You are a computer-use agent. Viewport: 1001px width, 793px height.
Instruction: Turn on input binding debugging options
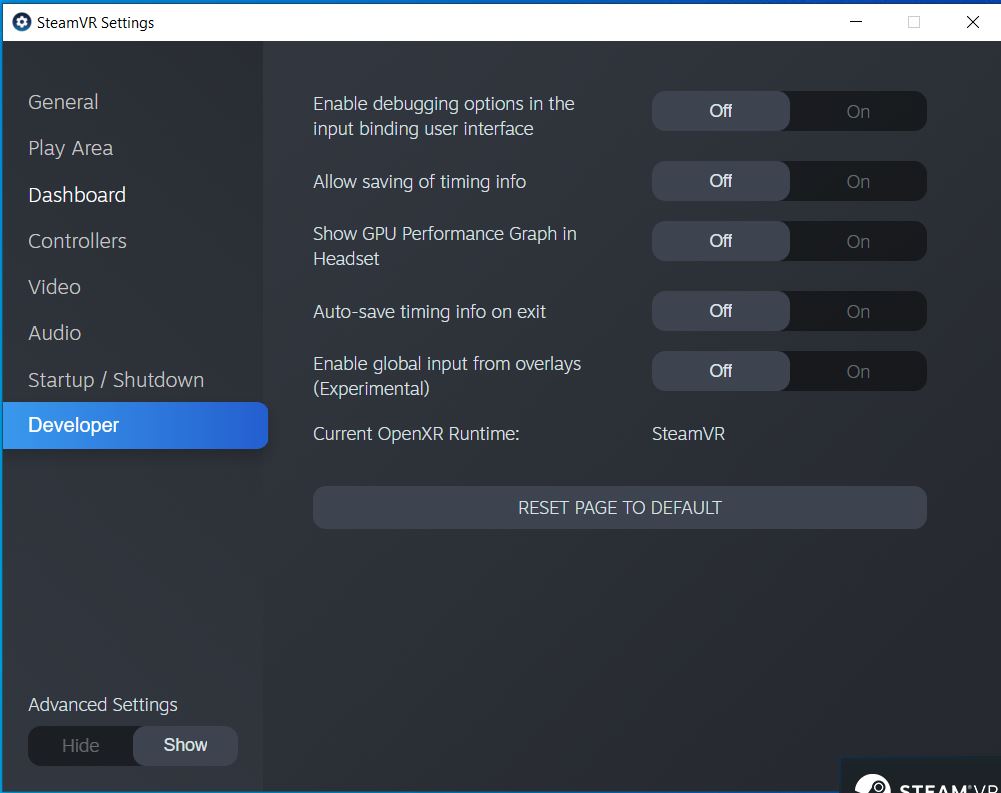tap(858, 111)
